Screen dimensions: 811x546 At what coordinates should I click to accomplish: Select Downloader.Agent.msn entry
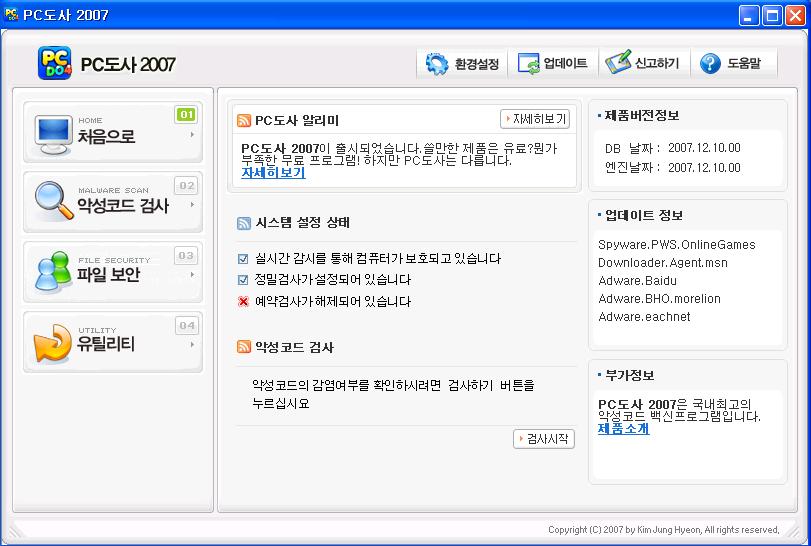[663, 263]
